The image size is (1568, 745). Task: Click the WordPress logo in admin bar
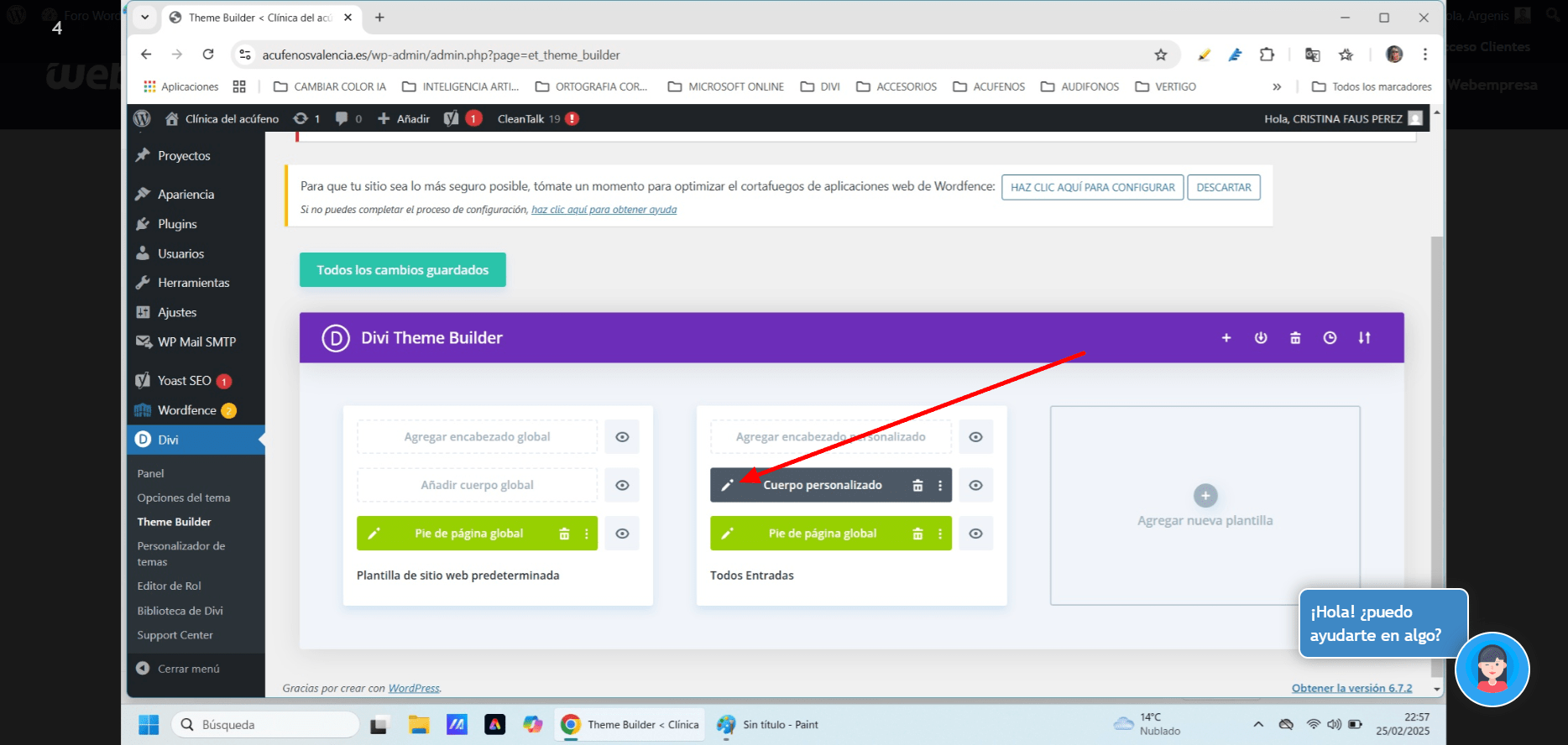coord(142,118)
